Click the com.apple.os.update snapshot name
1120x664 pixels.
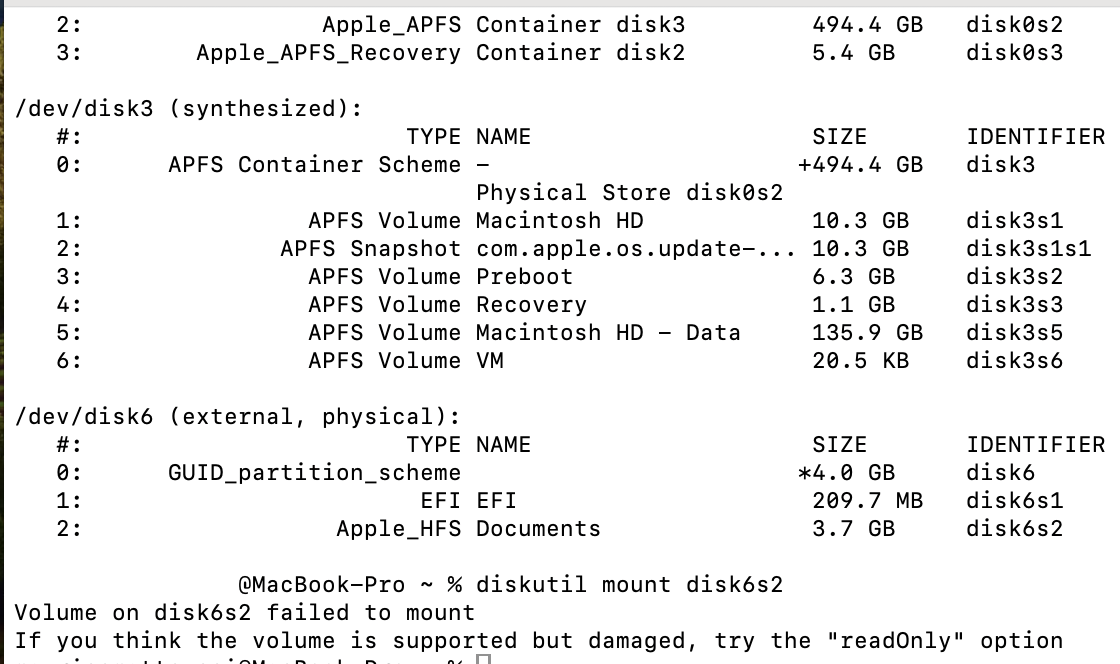click(x=636, y=249)
